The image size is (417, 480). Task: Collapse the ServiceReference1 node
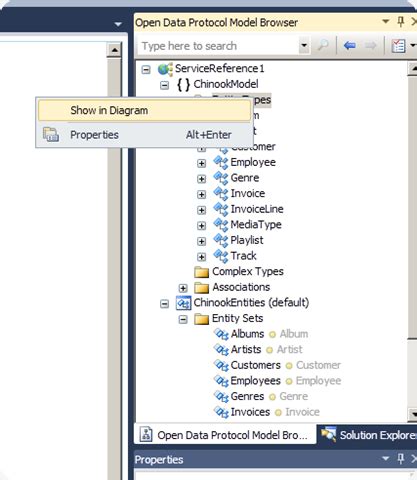tap(146, 70)
